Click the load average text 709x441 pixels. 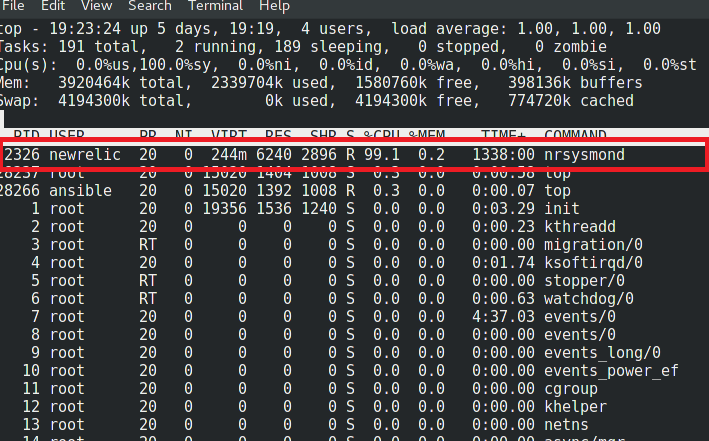pos(526,29)
